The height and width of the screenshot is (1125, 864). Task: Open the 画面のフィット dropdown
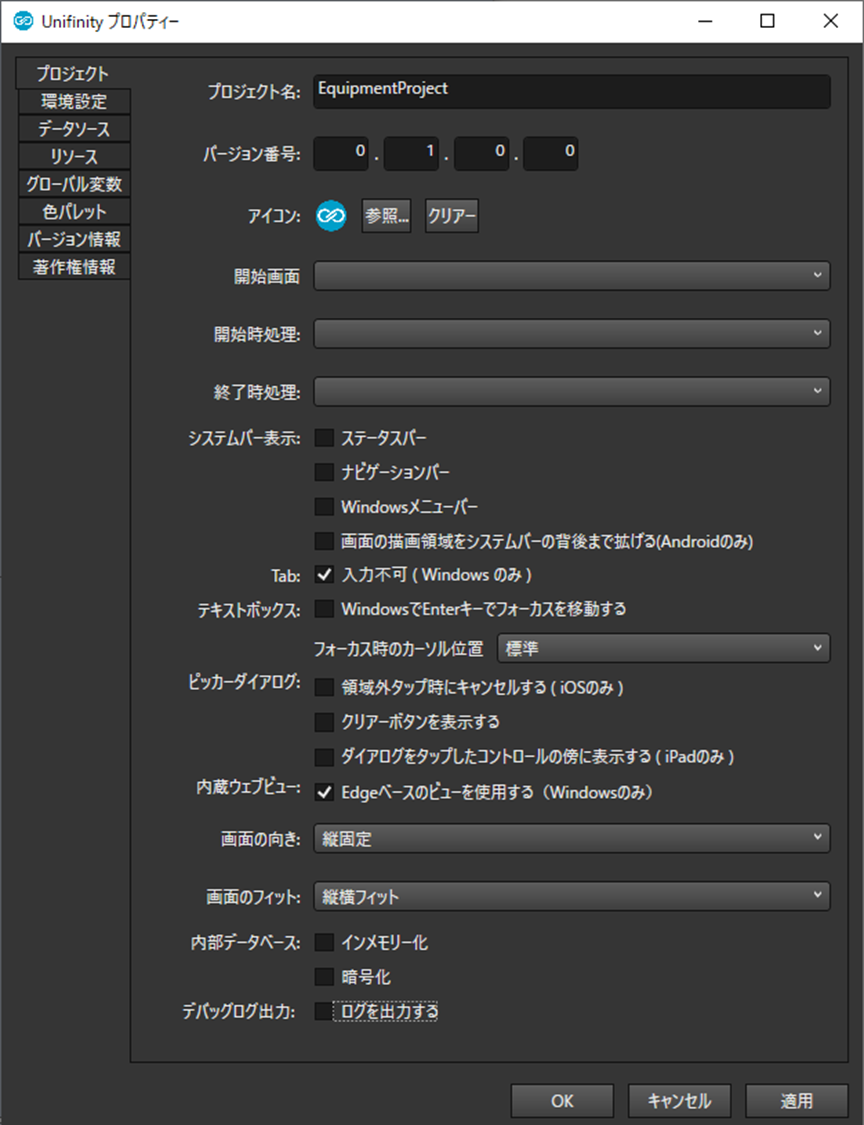[571, 896]
